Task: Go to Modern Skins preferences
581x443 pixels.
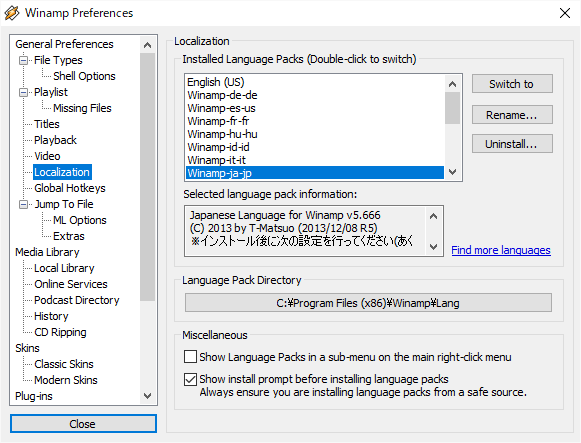Action: coord(66,380)
